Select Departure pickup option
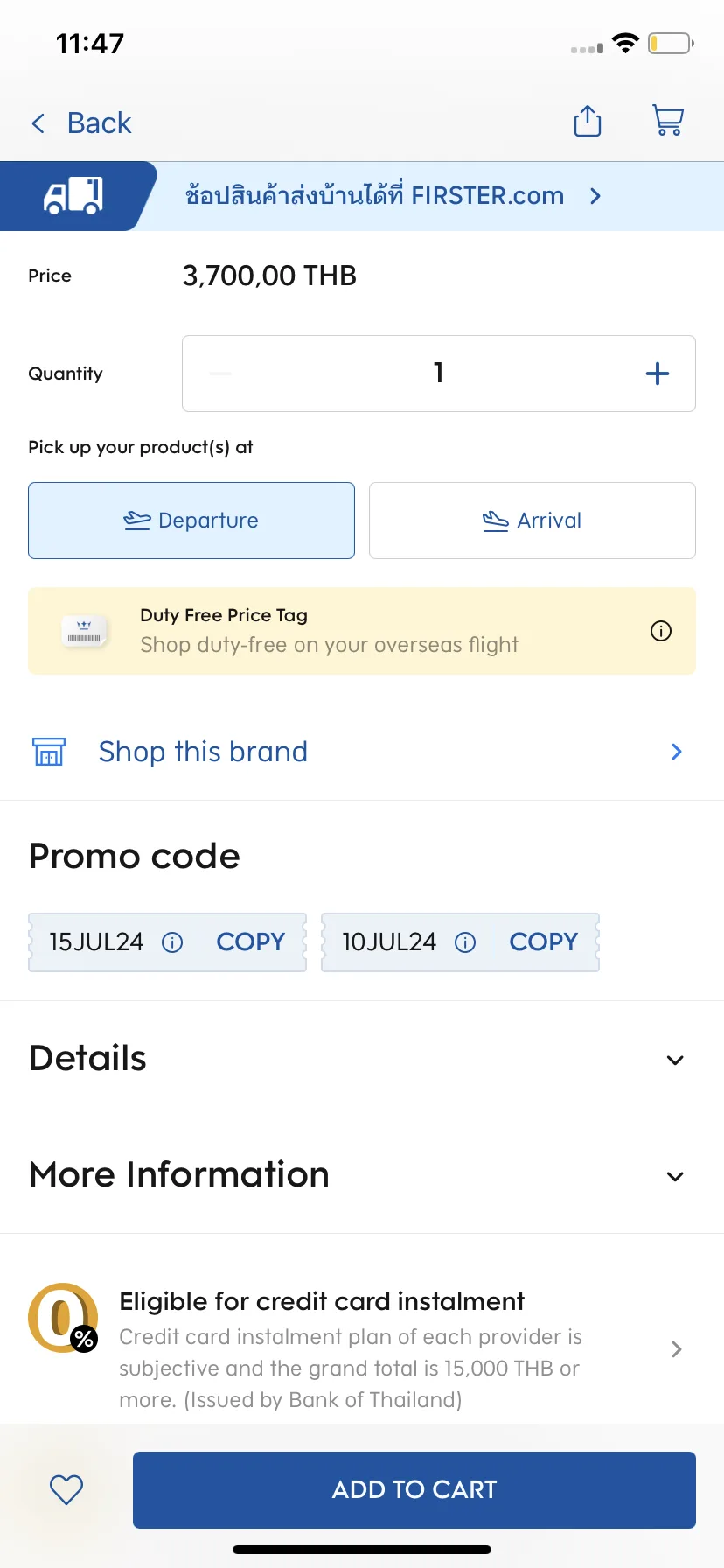Screen dimensions: 724x1568 [191, 521]
